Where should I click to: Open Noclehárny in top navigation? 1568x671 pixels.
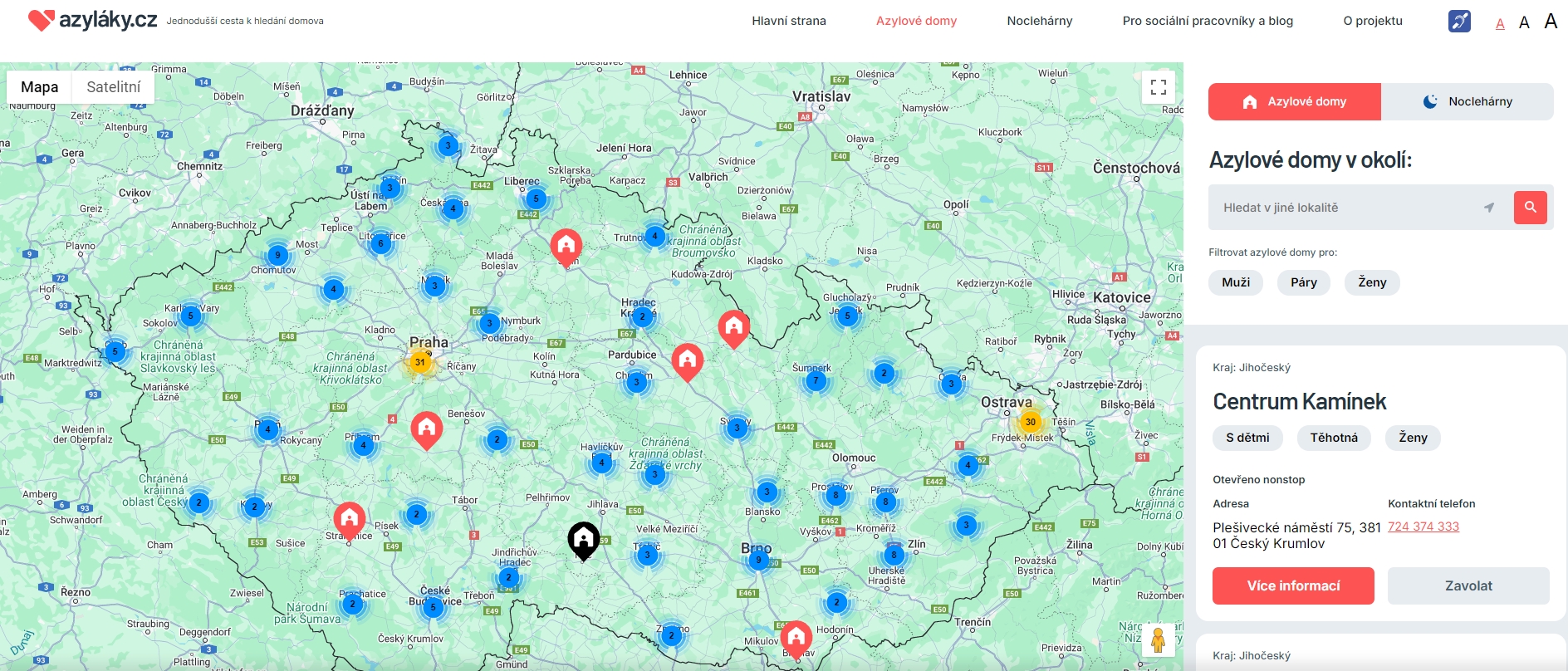(1039, 21)
